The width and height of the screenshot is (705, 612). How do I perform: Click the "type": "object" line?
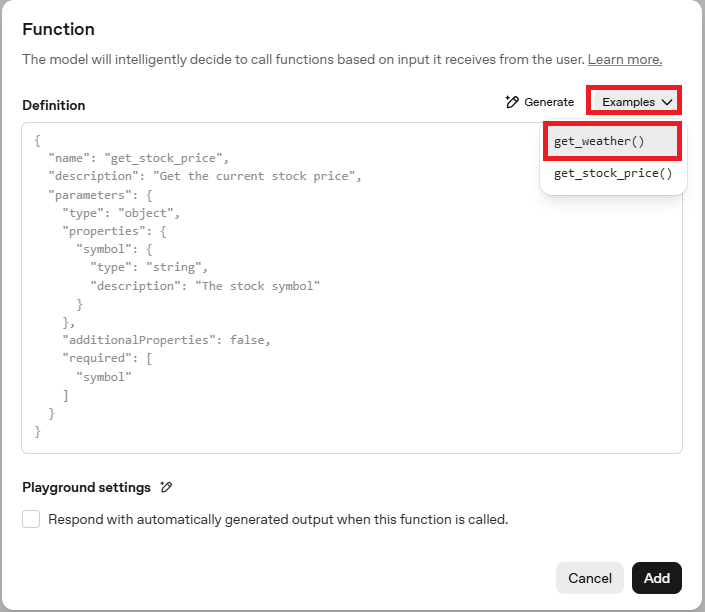(x=121, y=213)
